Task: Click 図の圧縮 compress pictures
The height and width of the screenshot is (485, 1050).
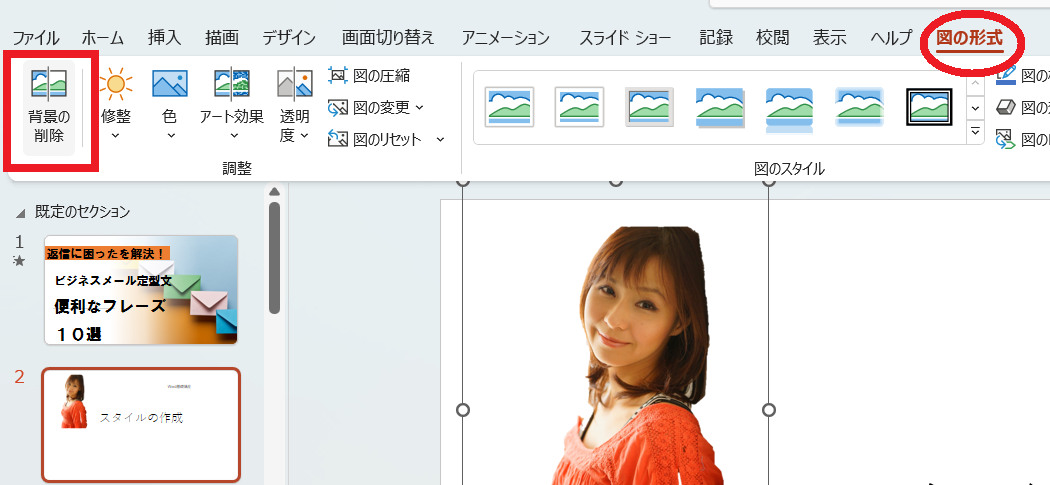Action: tap(369, 76)
